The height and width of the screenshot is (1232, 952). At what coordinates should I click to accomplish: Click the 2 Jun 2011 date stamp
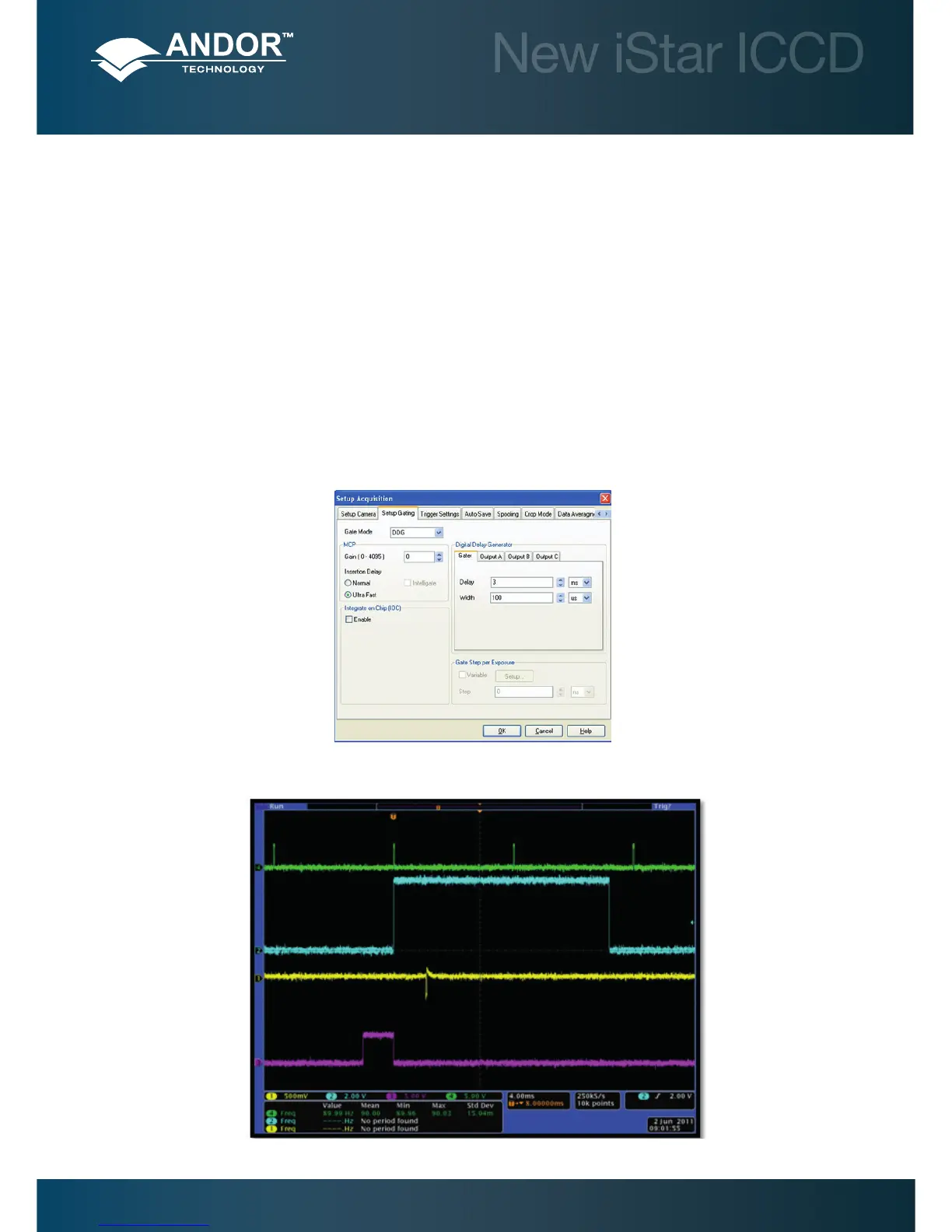(x=673, y=1122)
